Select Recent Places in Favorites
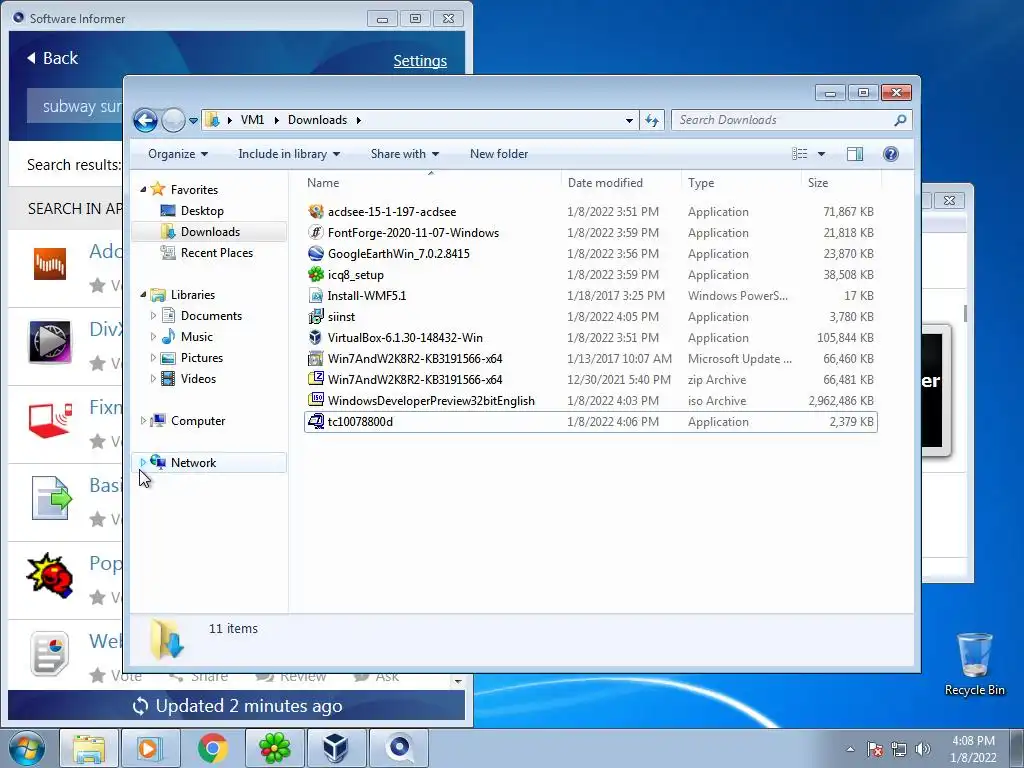The image size is (1024, 768). pos(216,253)
